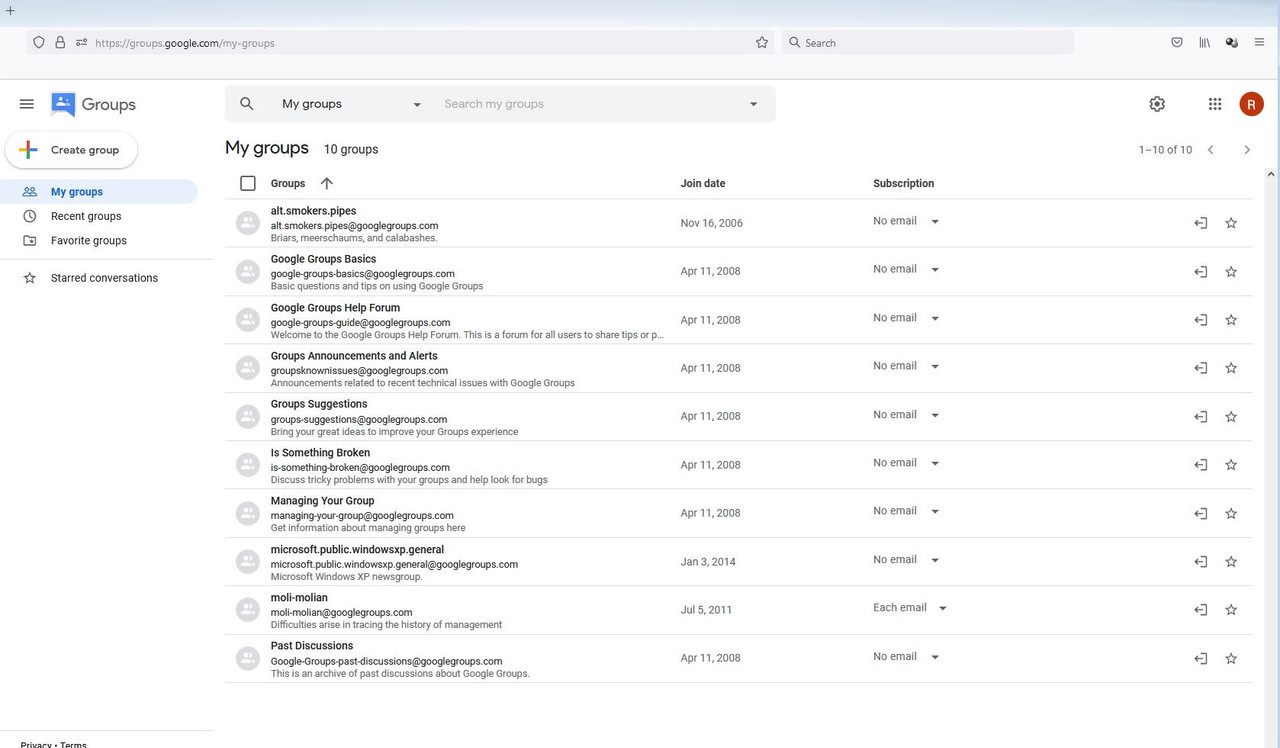
Task: Open the account avatar R
Action: pos(1251,104)
